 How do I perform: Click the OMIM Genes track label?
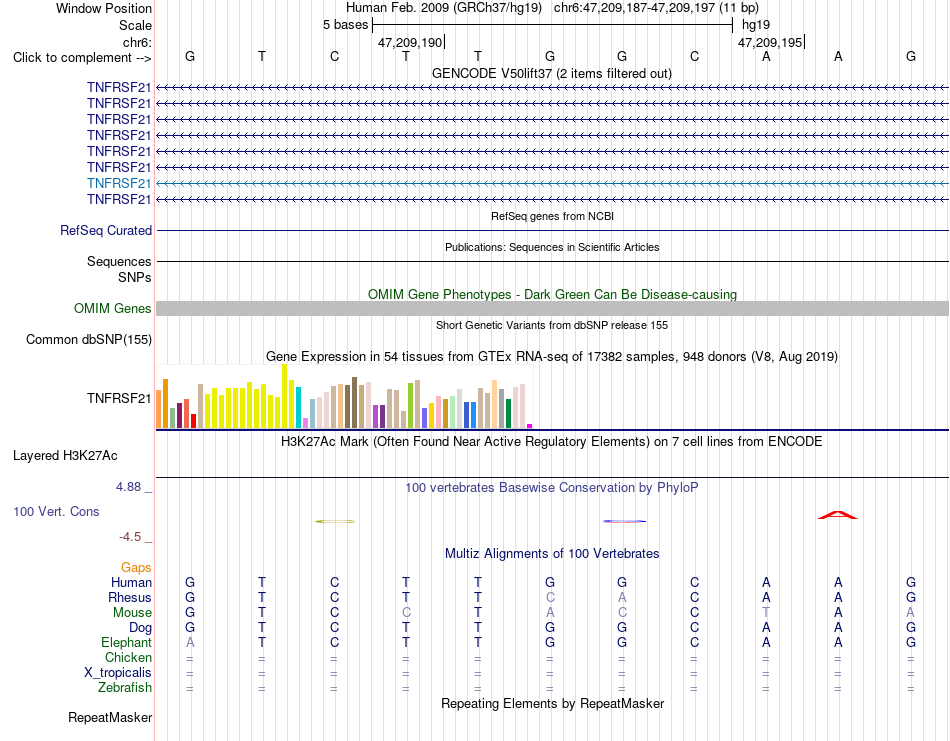(112, 308)
